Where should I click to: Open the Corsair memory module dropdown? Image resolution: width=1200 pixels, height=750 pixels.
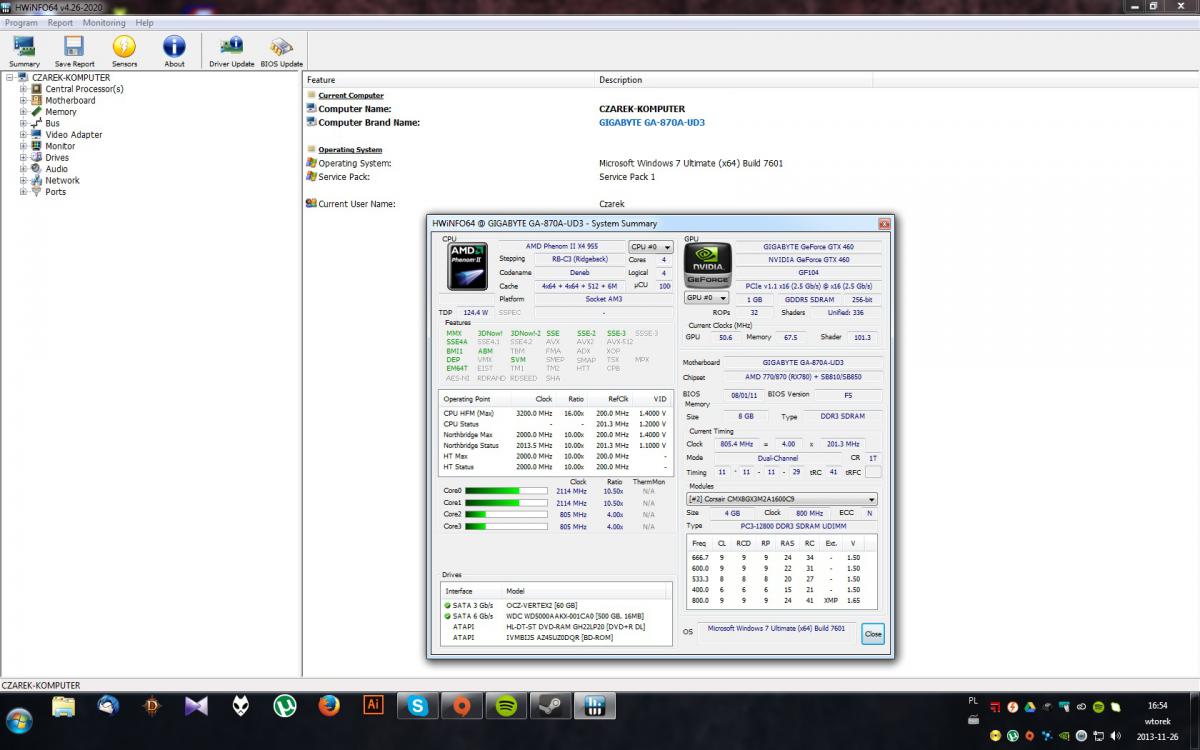782,499
